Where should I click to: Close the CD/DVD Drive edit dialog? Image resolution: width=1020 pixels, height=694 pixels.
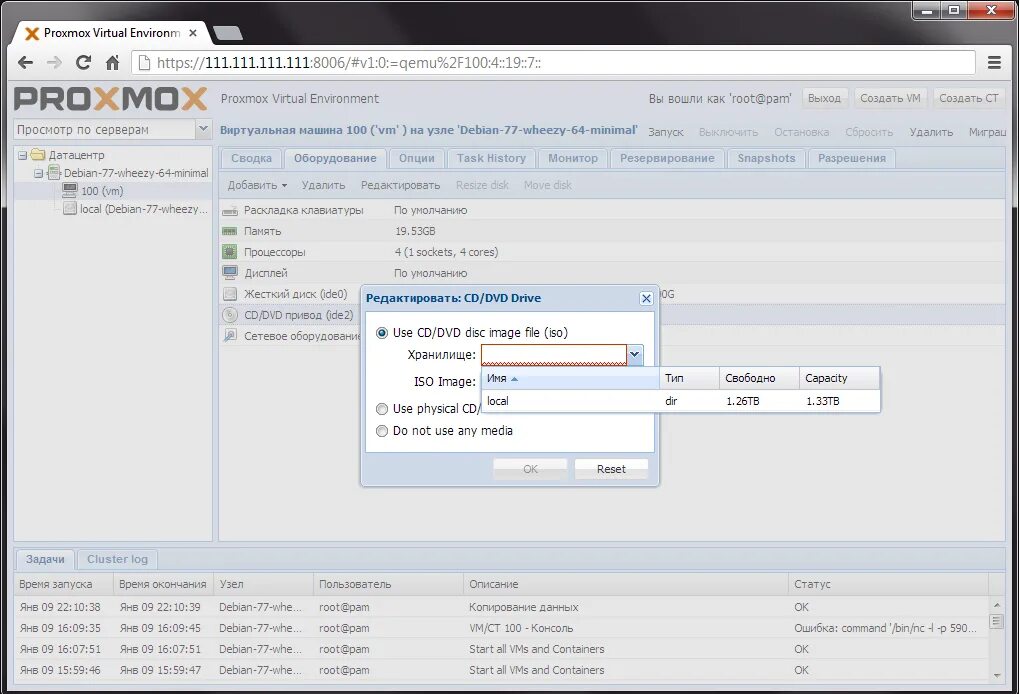pyautogui.click(x=646, y=298)
